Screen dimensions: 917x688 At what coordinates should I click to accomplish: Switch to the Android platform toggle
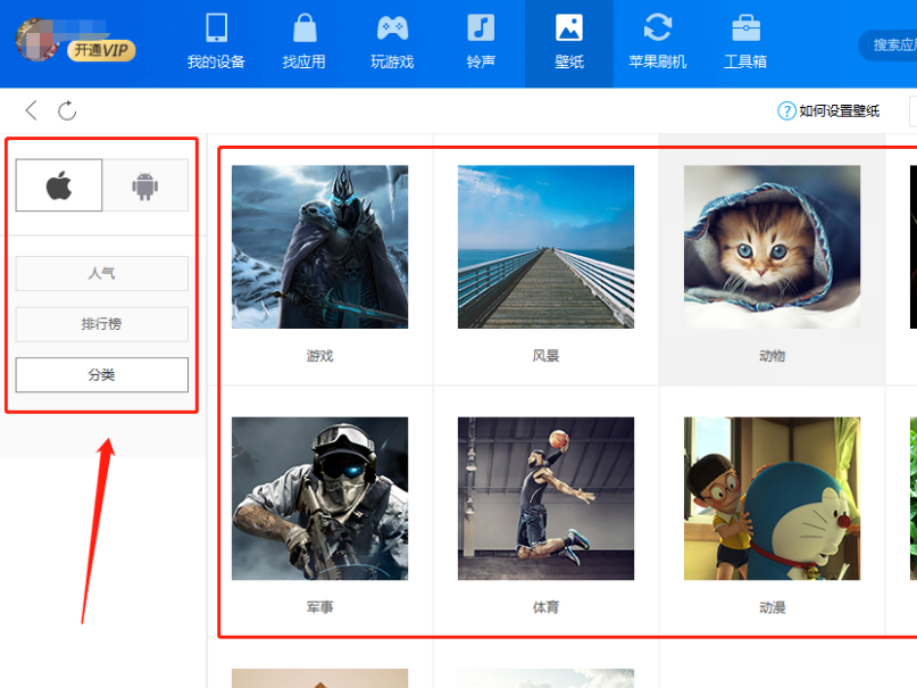click(145, 185)
